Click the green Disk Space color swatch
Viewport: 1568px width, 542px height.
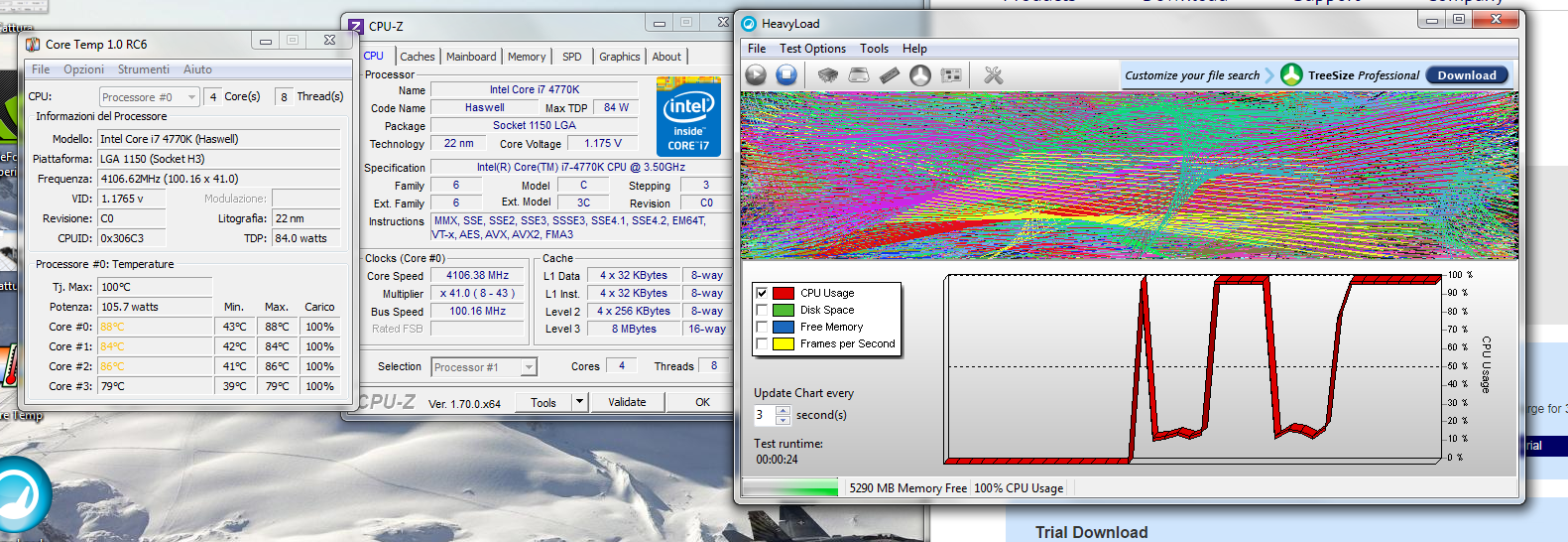784,310
